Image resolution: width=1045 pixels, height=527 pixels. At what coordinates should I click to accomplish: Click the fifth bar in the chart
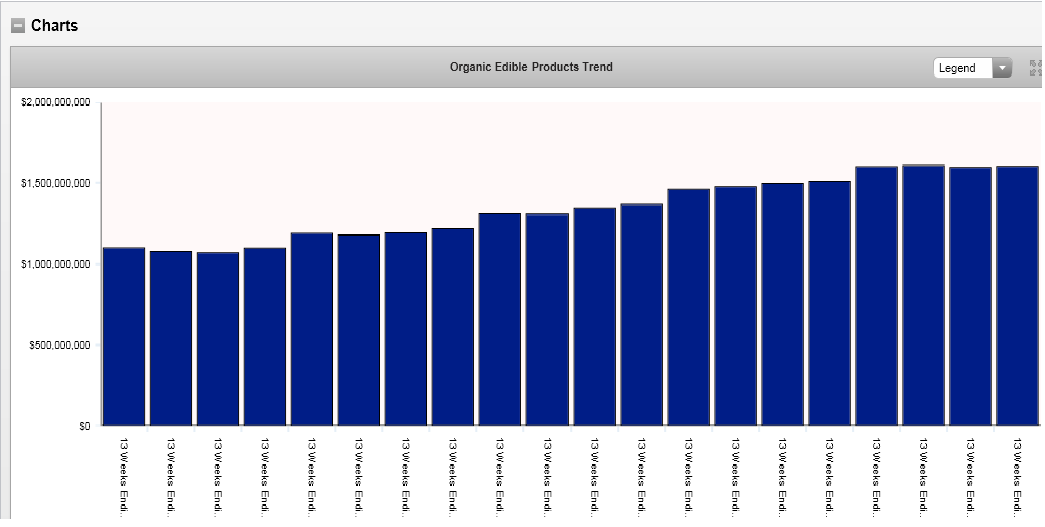(312, 329)
